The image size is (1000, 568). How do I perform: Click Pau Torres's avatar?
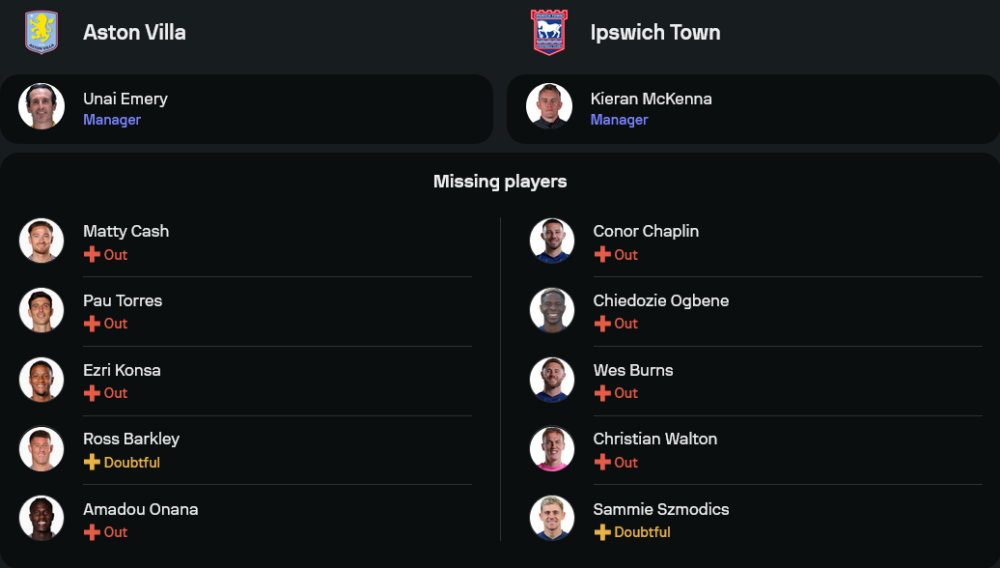pos(41,310)
